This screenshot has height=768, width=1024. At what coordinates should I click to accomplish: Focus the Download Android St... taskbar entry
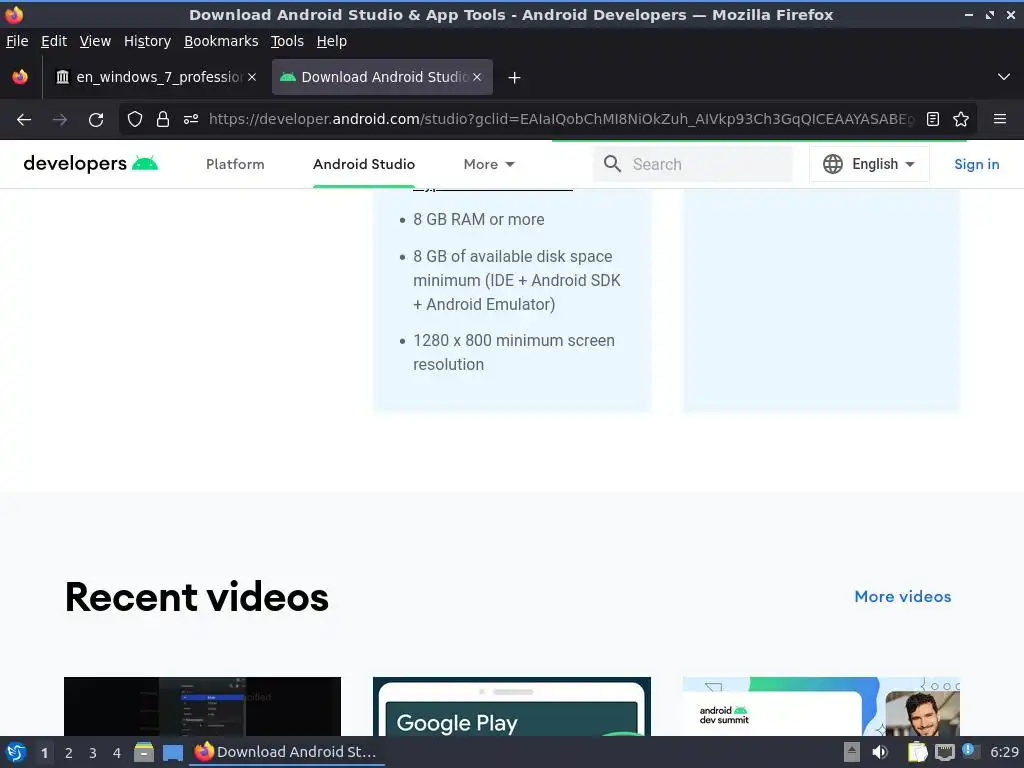(287, 752)
